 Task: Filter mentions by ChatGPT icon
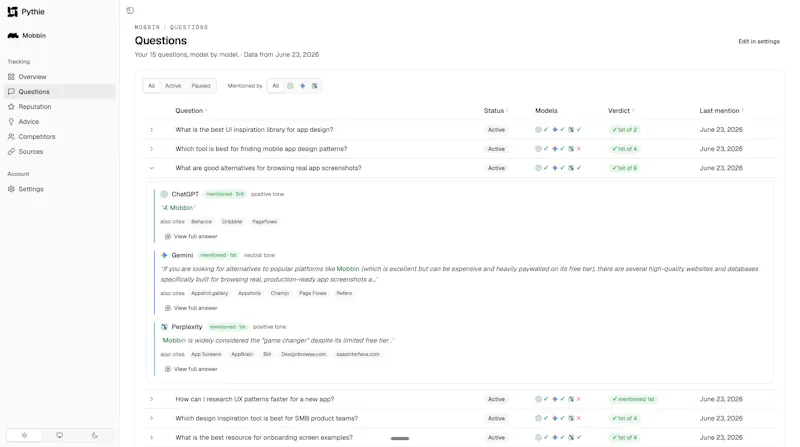(x=290, y=86)
